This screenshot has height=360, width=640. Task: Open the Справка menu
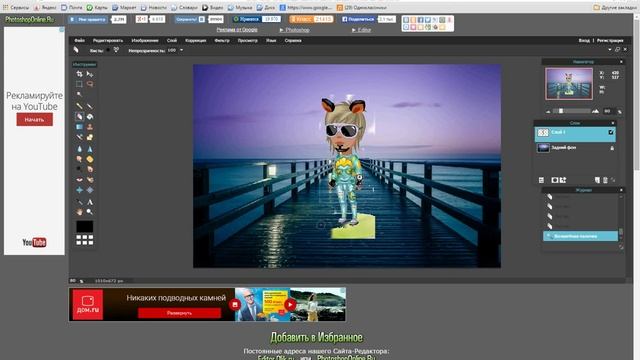293,40
